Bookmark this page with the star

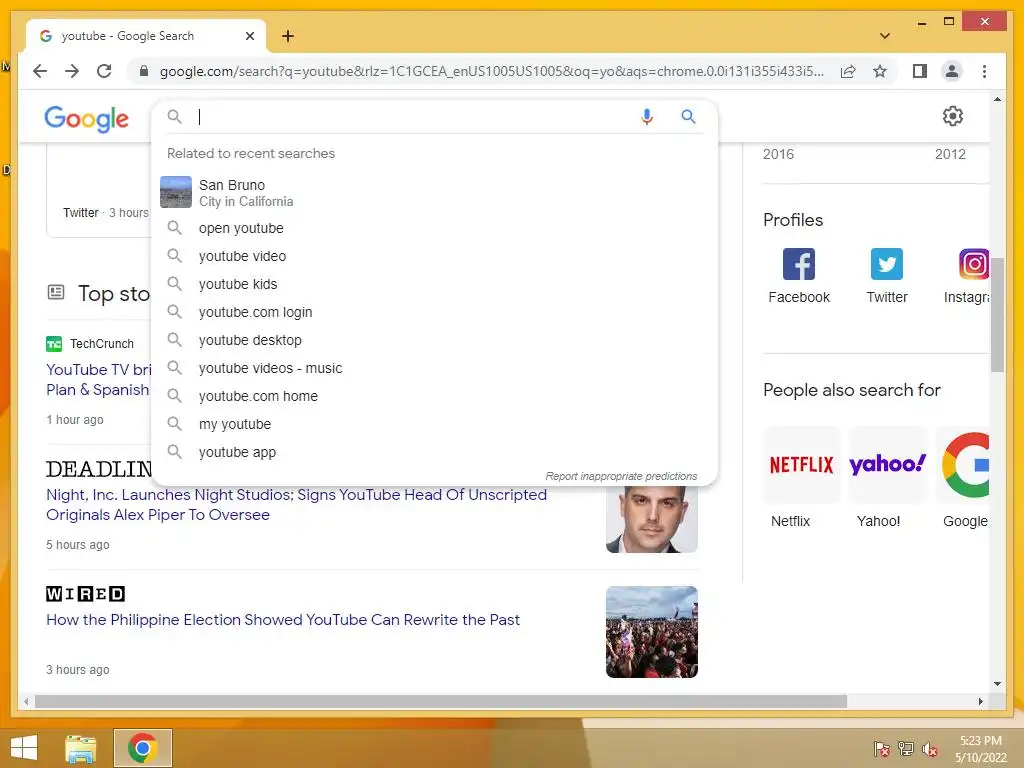(880, 71)
